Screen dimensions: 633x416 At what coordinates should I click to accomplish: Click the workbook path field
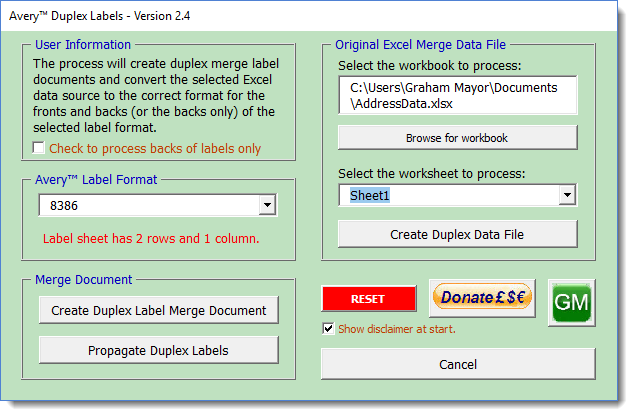point(457,95)
